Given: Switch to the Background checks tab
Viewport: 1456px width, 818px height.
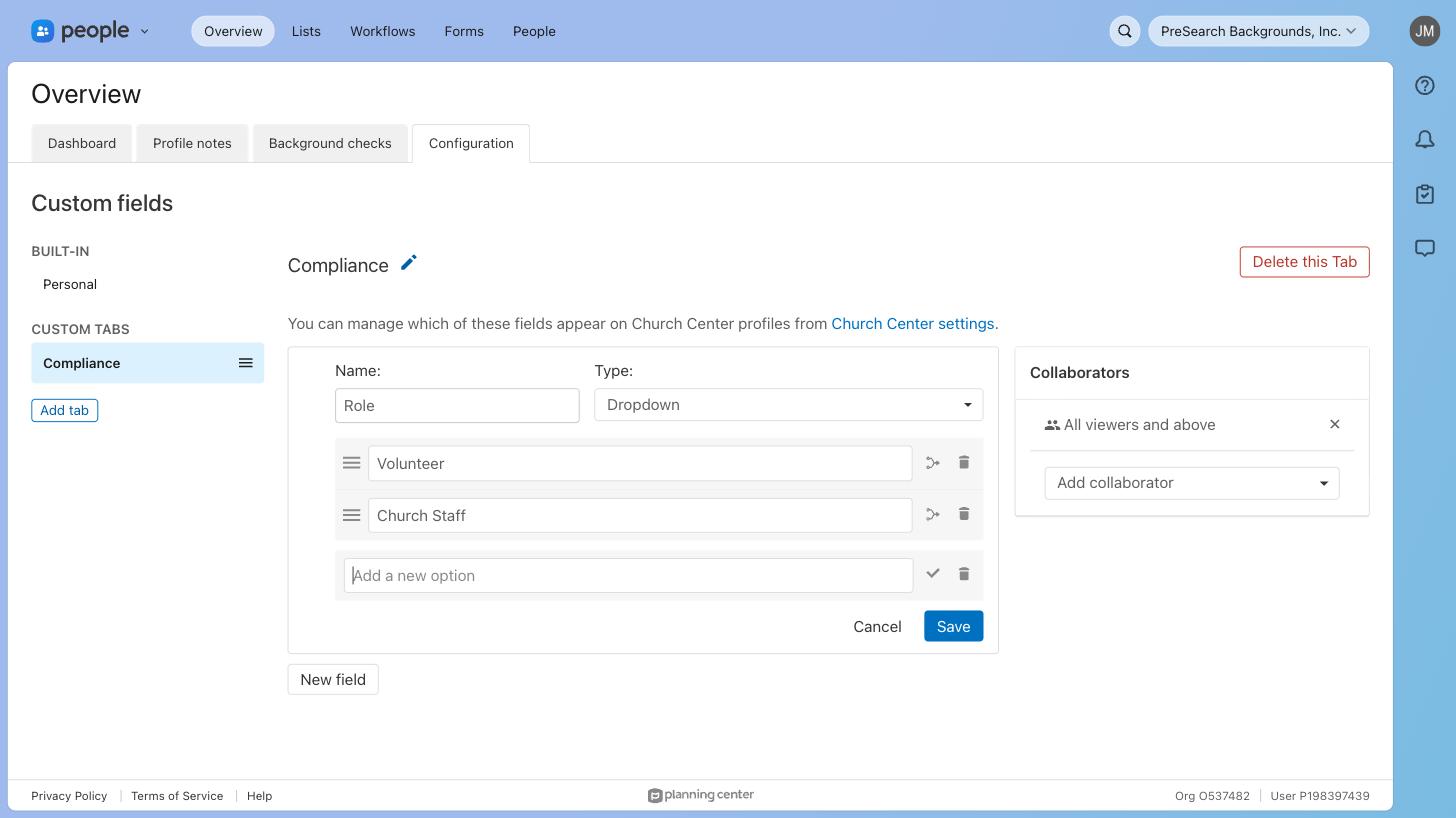Looking at the screenshot, I should pyautogui.click(x=330, y=143).
